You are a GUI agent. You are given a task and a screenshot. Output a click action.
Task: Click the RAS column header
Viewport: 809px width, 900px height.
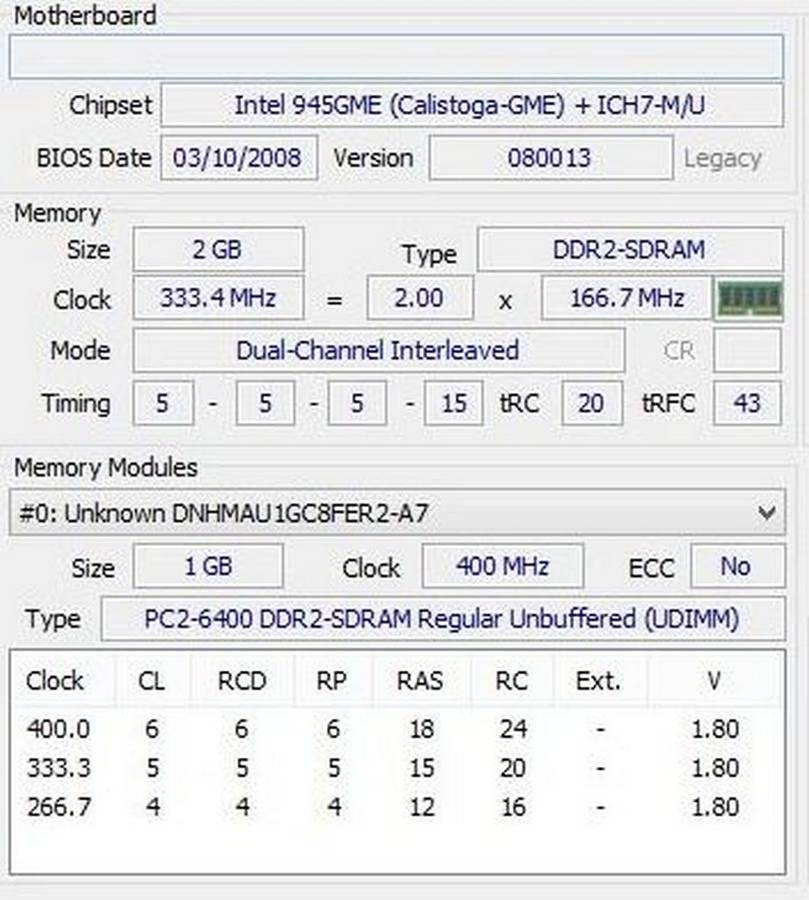[421, 682]
